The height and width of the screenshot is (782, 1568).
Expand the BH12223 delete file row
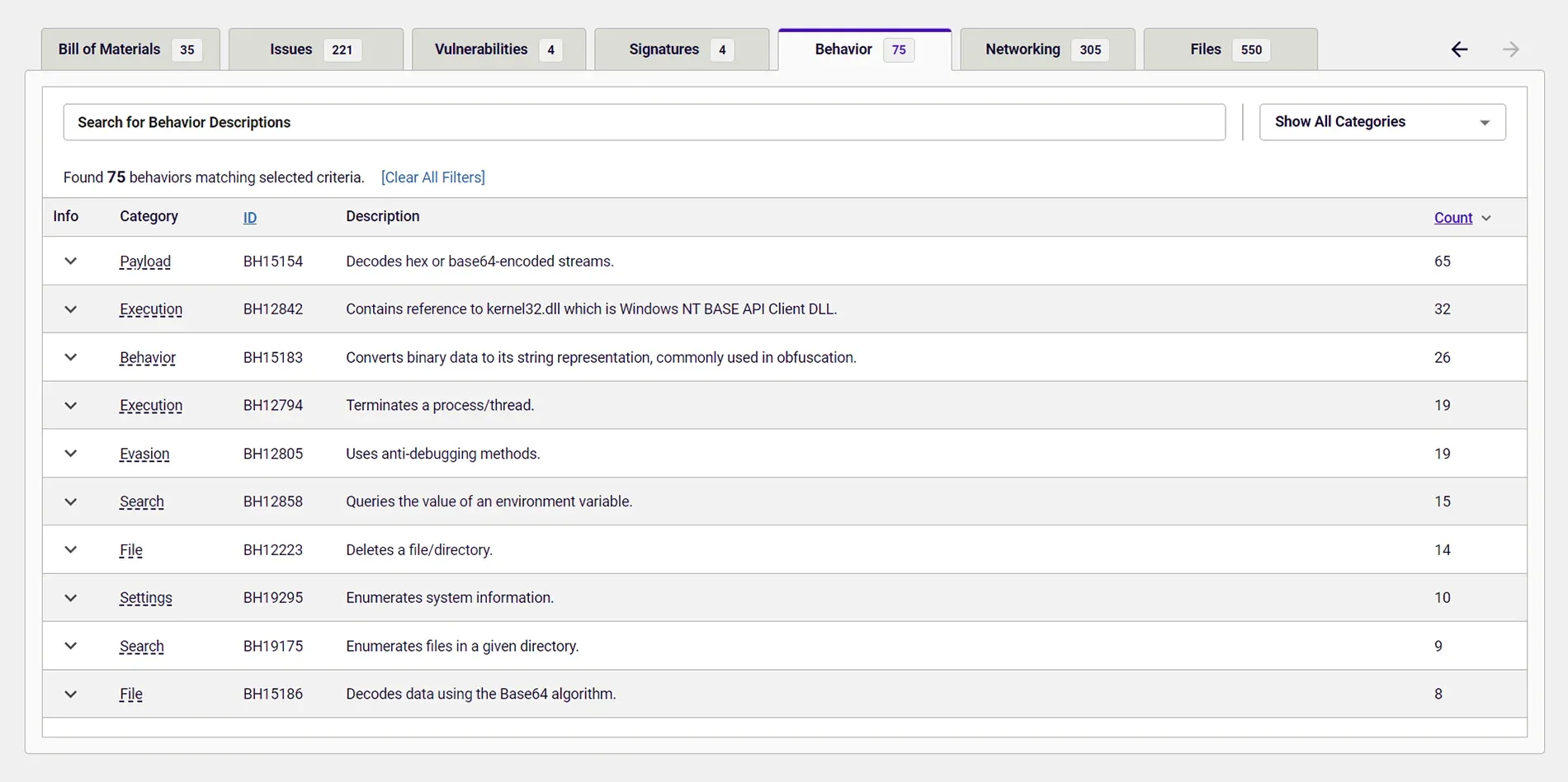[71, 550]
